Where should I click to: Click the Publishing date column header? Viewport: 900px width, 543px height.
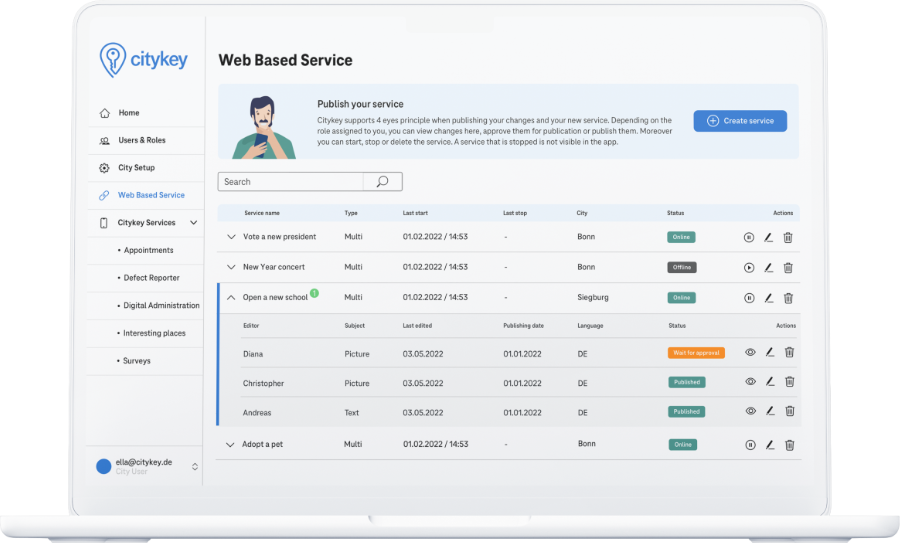(x=523, y=325)
